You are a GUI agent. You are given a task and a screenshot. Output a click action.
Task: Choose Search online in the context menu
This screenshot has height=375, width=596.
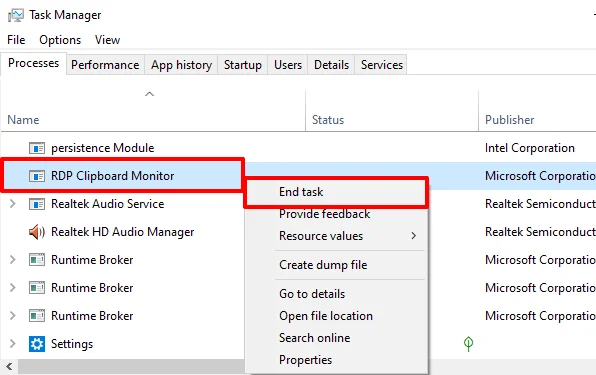point(336,338)
